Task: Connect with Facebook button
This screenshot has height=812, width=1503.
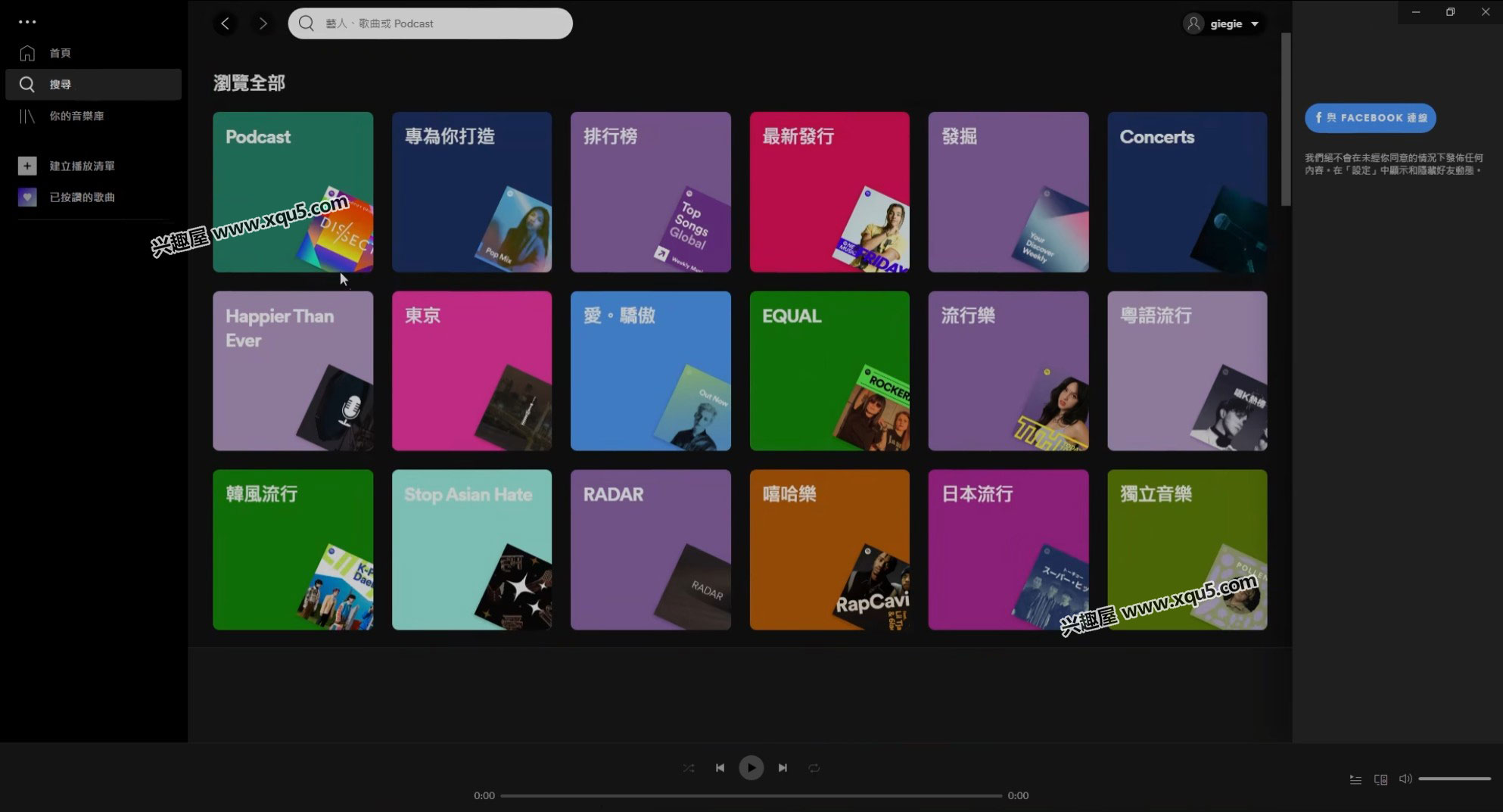Action: pos(1370,117)
